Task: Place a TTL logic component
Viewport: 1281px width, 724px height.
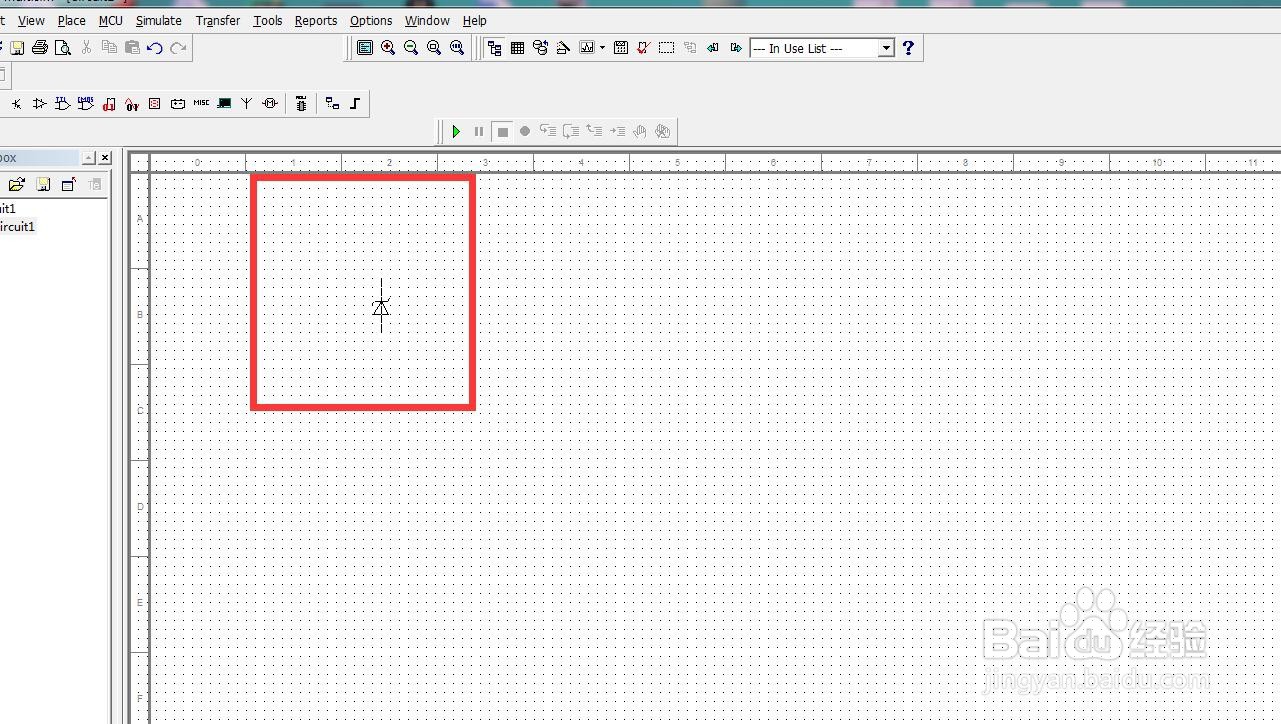Action: (x=63, y=103)
